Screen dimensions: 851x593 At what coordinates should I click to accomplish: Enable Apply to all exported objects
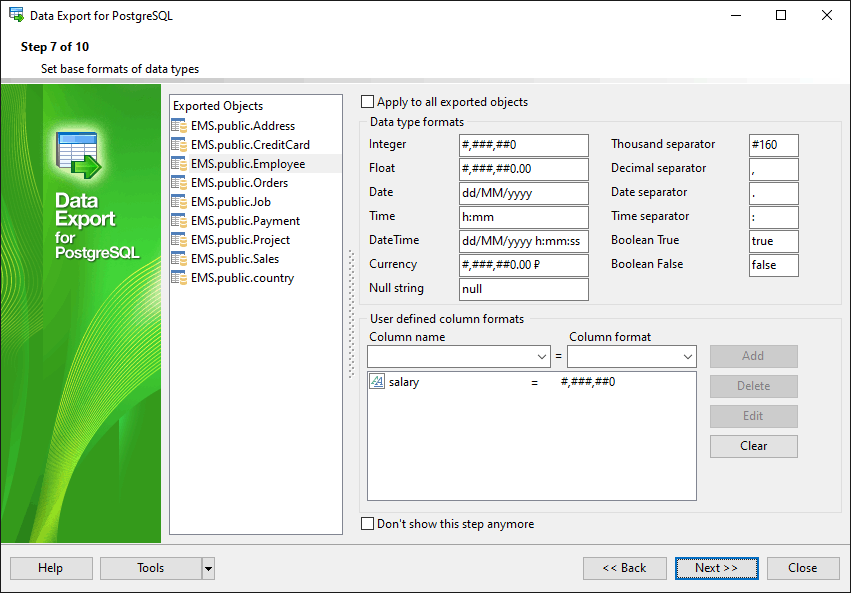pos(368,102)
